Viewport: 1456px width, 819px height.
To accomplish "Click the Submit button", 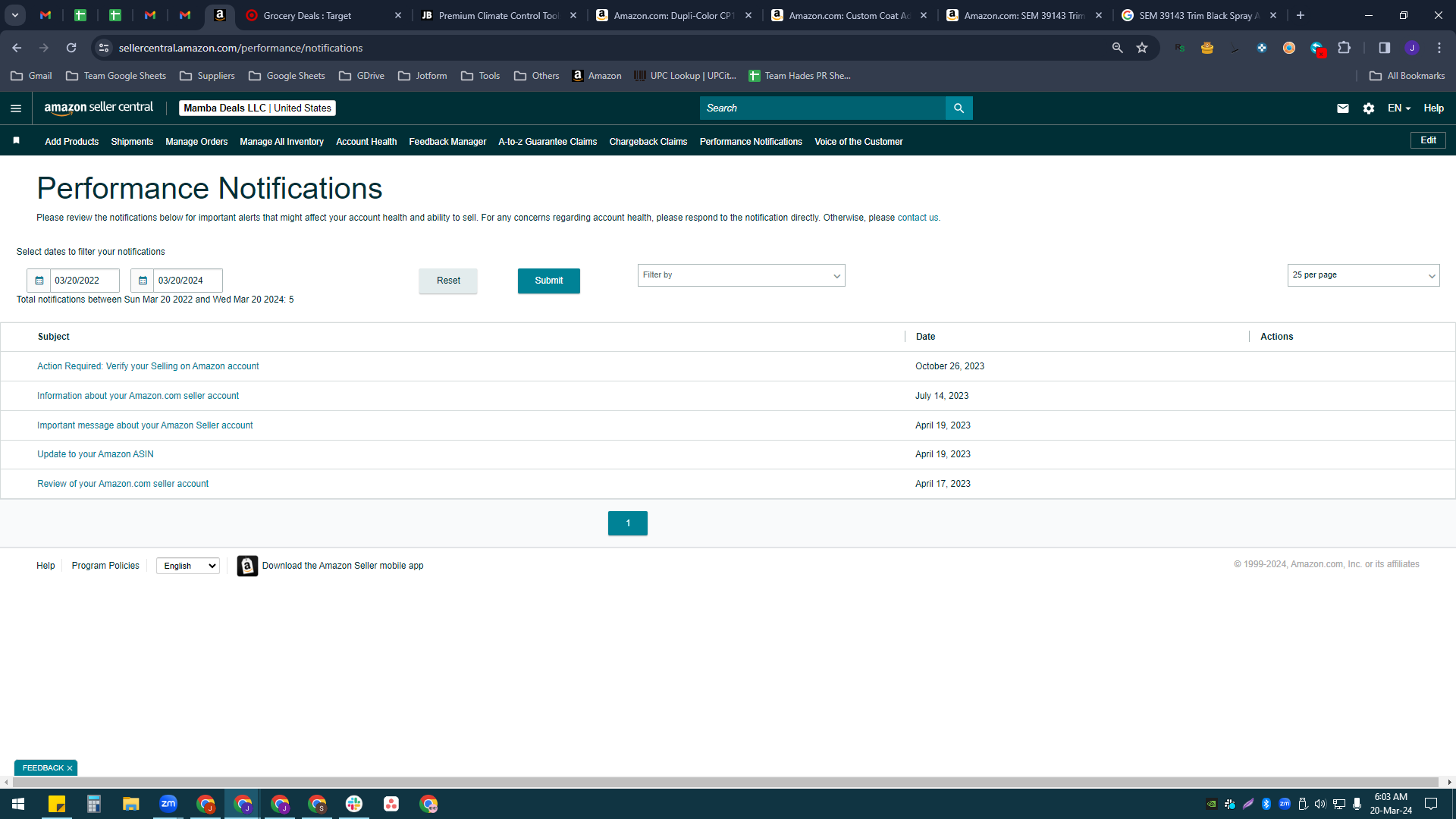I will pos(549,281).
